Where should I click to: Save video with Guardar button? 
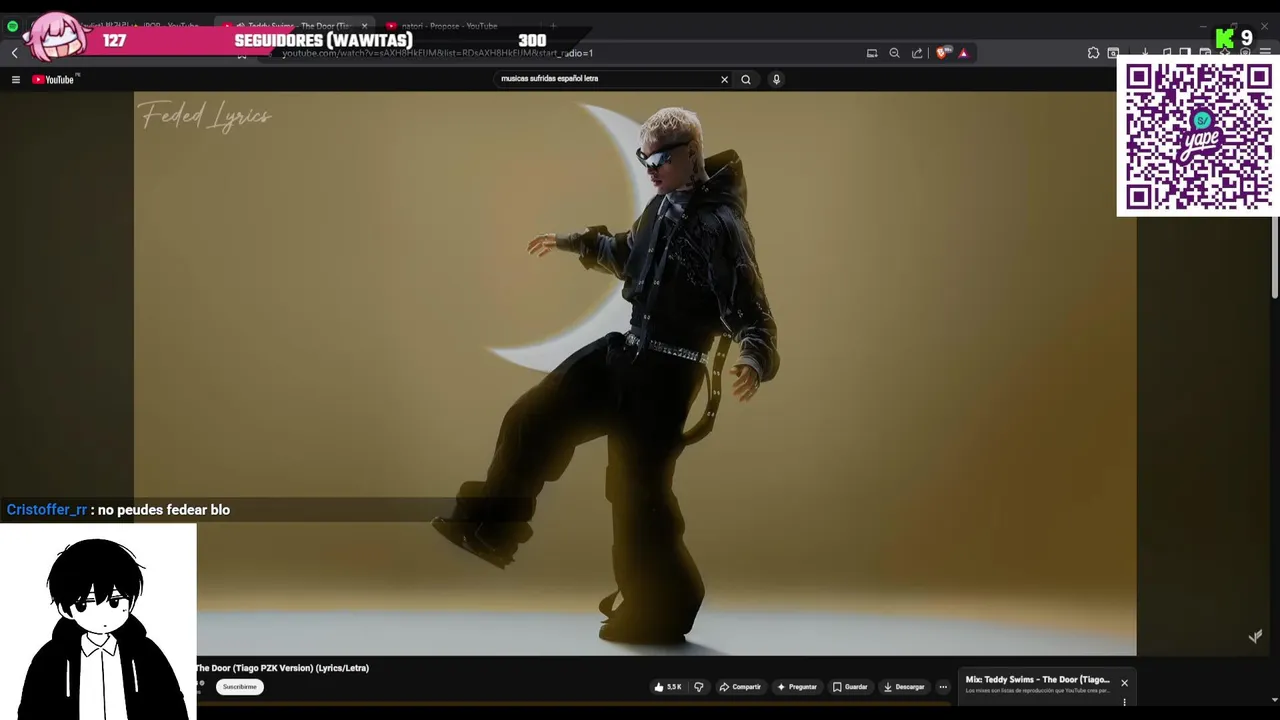click(x=850, y=687)
